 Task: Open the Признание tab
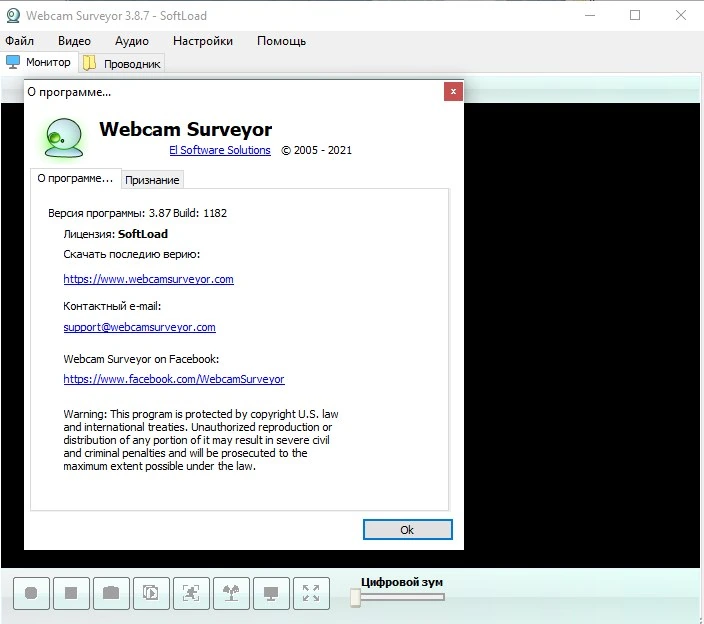[x=152, y=180]
